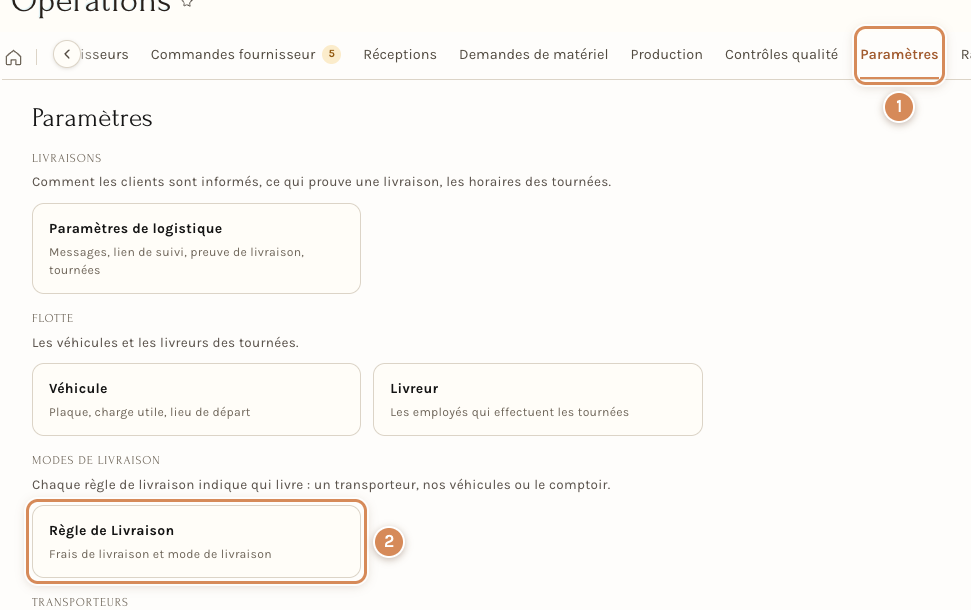
Task: Open the Paramètres de logistique card
Action: tap(196, 248)
